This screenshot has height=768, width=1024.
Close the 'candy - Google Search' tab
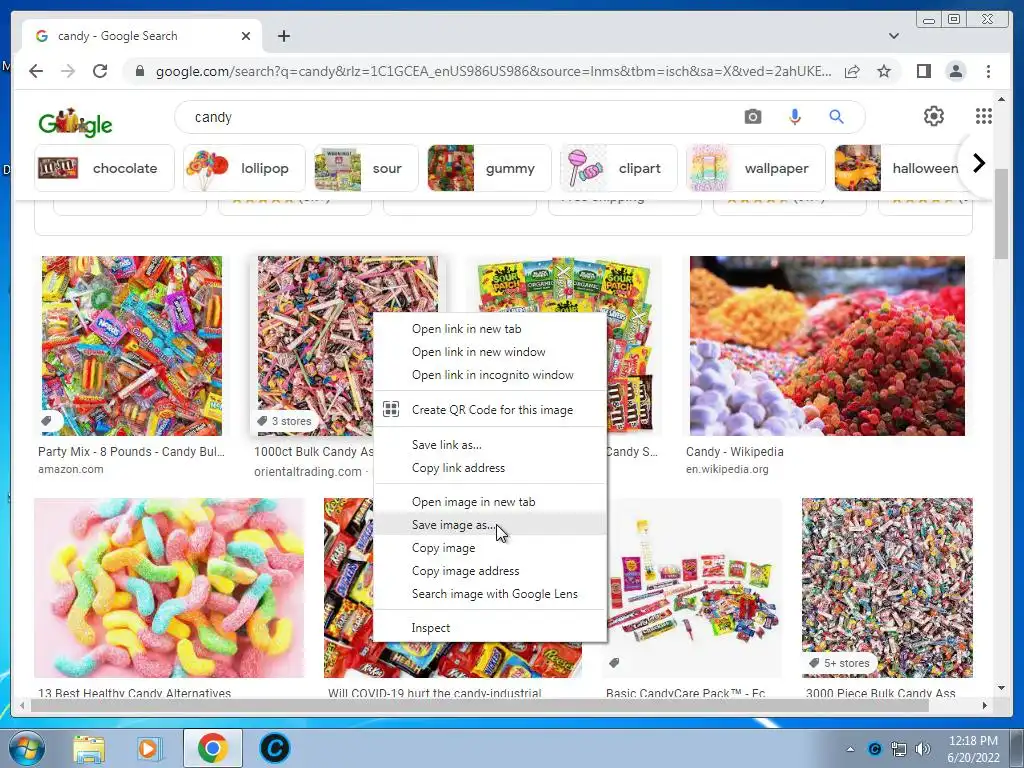click(x=246, y=36)
